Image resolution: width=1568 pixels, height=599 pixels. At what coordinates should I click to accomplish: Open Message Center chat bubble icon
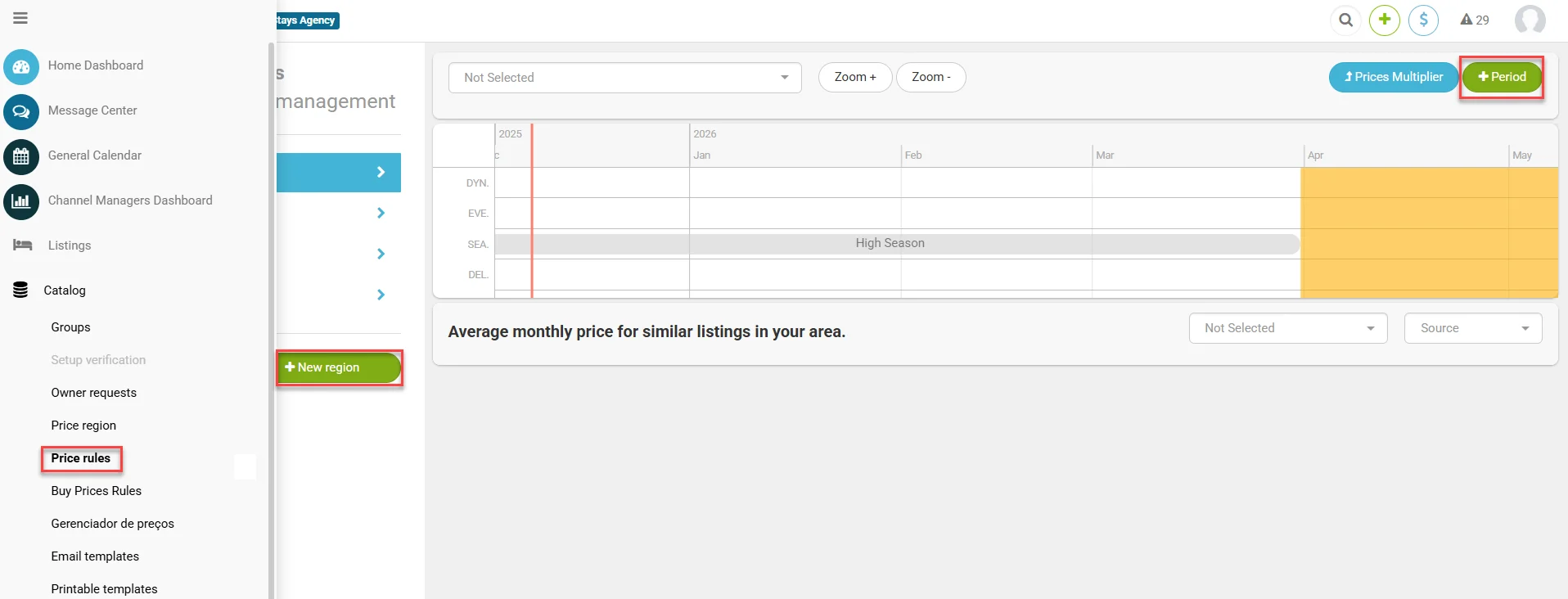(x=21, y=111)
